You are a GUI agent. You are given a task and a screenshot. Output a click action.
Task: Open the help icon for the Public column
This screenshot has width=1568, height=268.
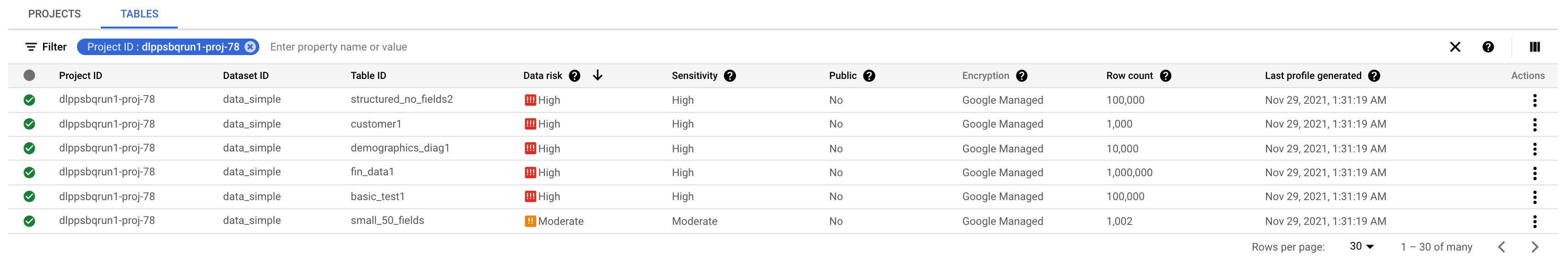click(869, 76)
